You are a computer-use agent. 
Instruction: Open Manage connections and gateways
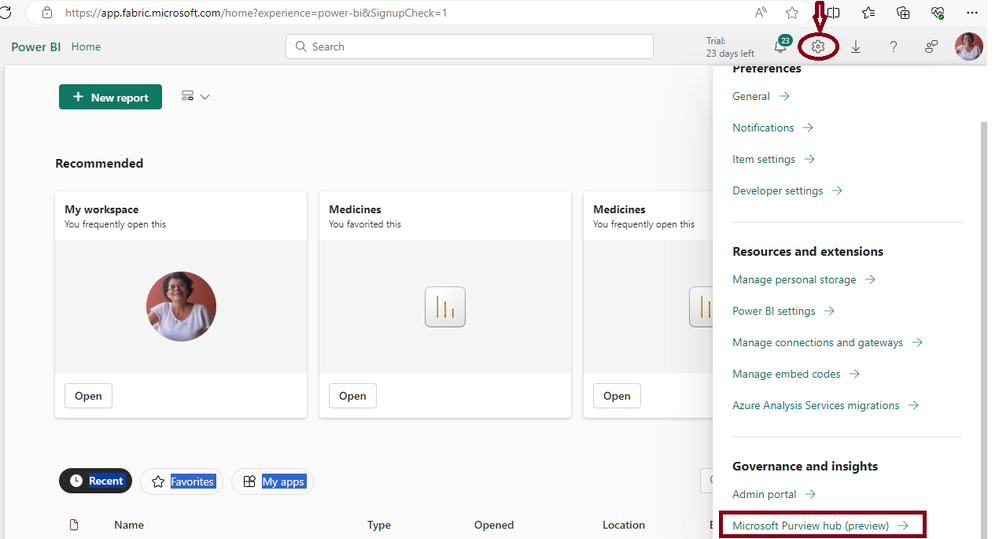tap(828, 342)
